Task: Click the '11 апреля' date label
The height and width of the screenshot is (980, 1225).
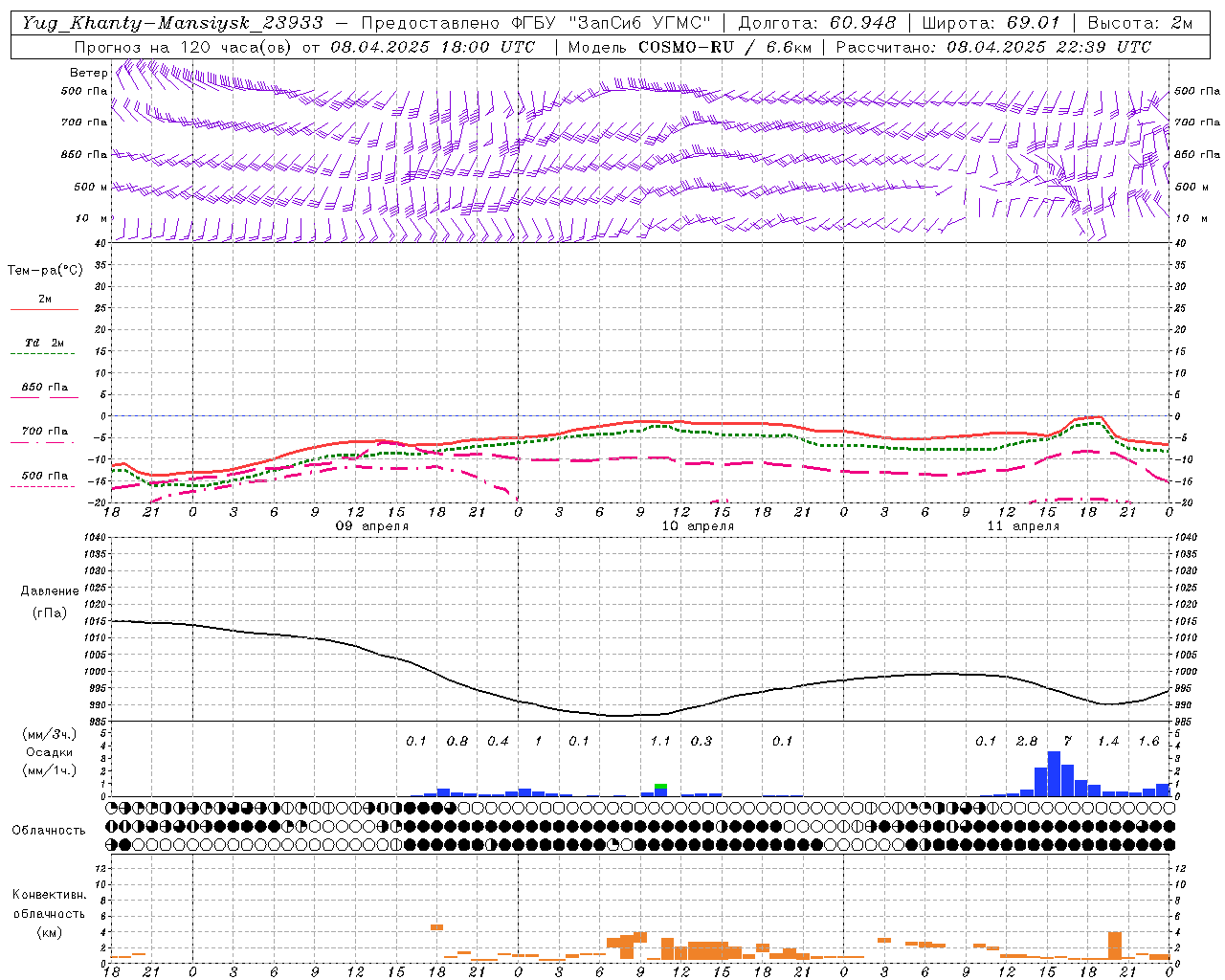Action: coord(1023,526)
